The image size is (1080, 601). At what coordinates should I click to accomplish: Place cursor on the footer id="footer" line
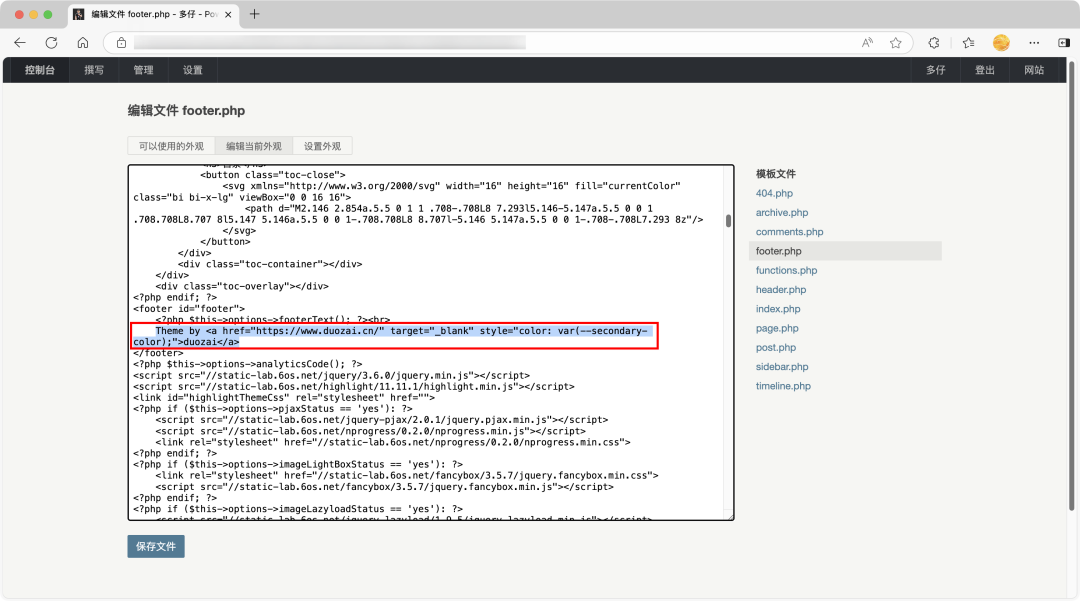(x=189, y=308)
